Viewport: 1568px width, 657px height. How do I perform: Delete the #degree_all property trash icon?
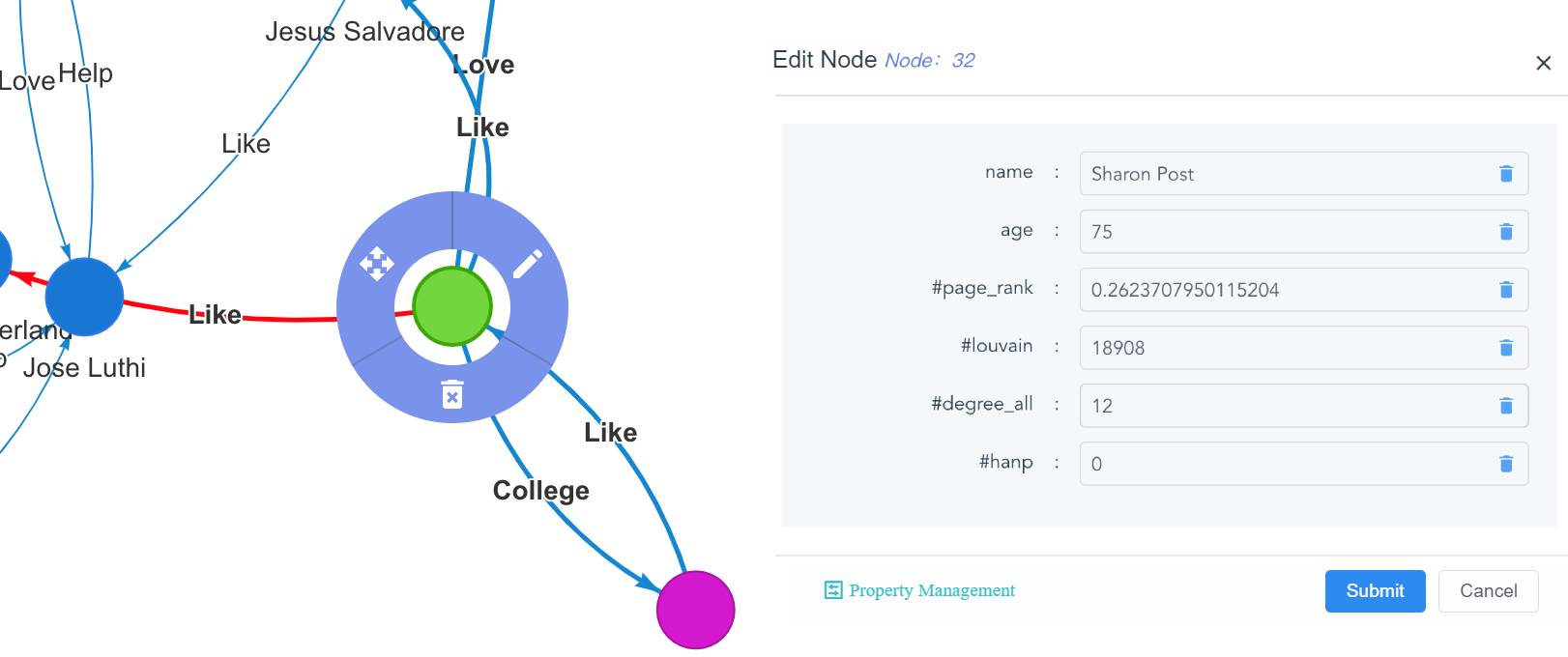(x=1505, y=406)
